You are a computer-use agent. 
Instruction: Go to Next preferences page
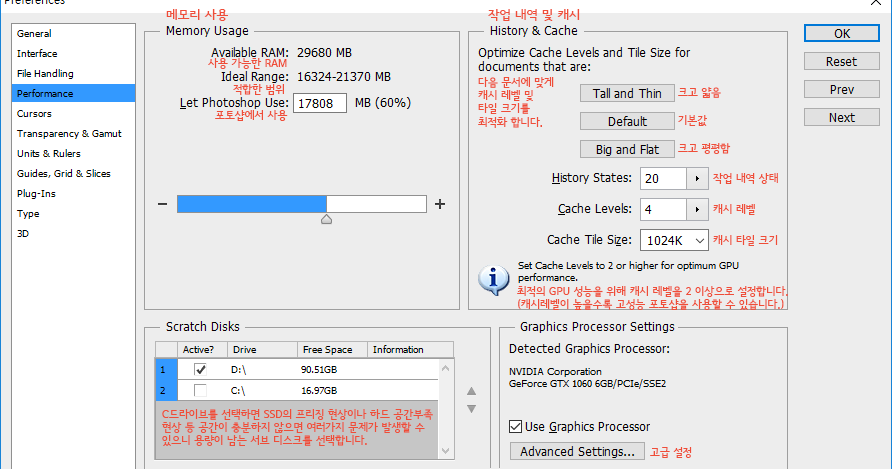click(x=841, y=117)
